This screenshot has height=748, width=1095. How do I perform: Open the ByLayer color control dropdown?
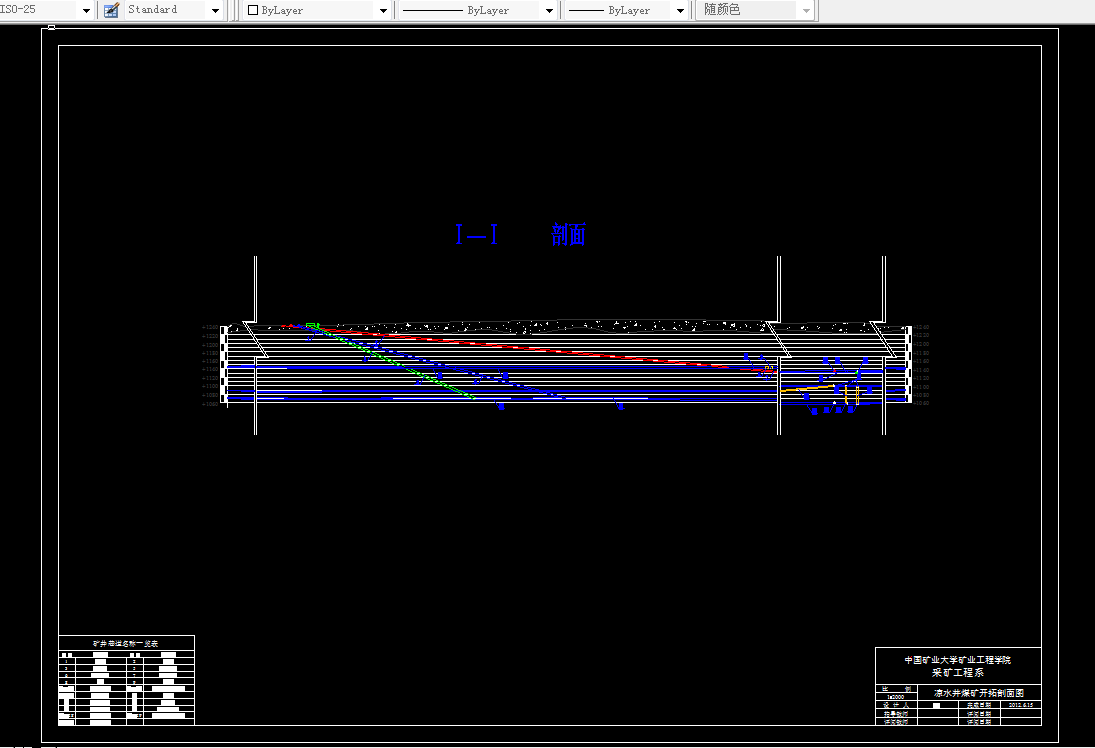coord(383,10)
